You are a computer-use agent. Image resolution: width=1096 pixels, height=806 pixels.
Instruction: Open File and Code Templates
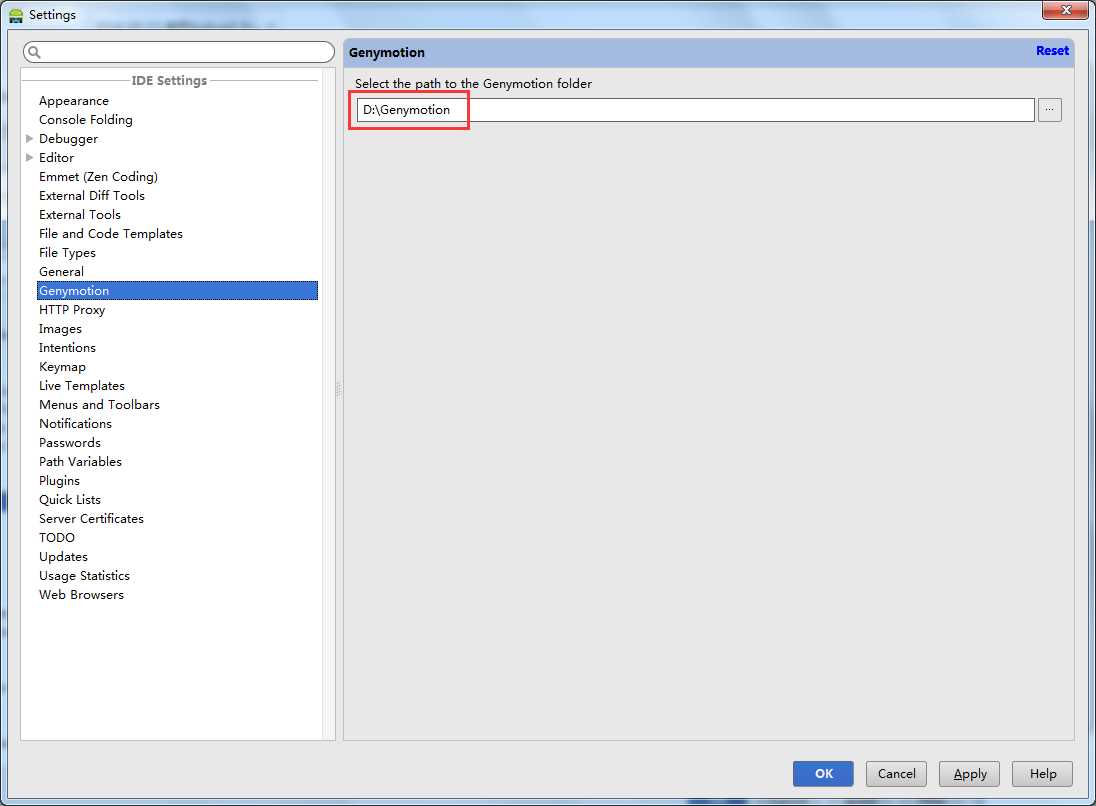(x=110, y=233)
